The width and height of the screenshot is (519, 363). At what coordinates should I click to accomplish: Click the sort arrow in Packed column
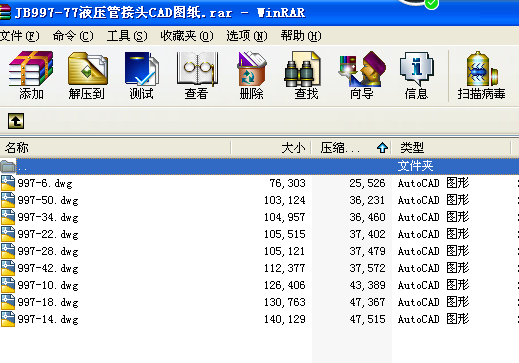coord(382,148)
